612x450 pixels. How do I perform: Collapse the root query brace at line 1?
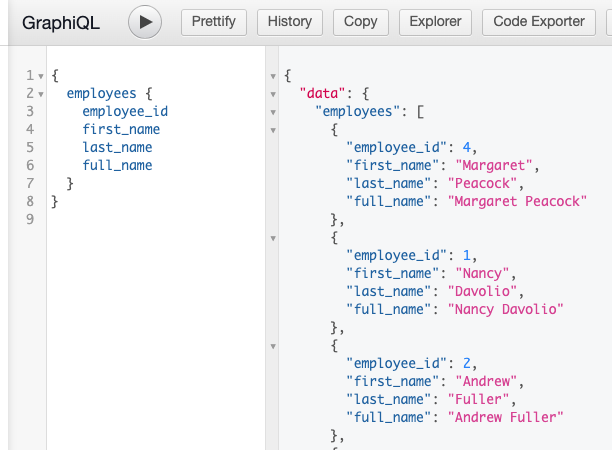[x=40, y=76]
